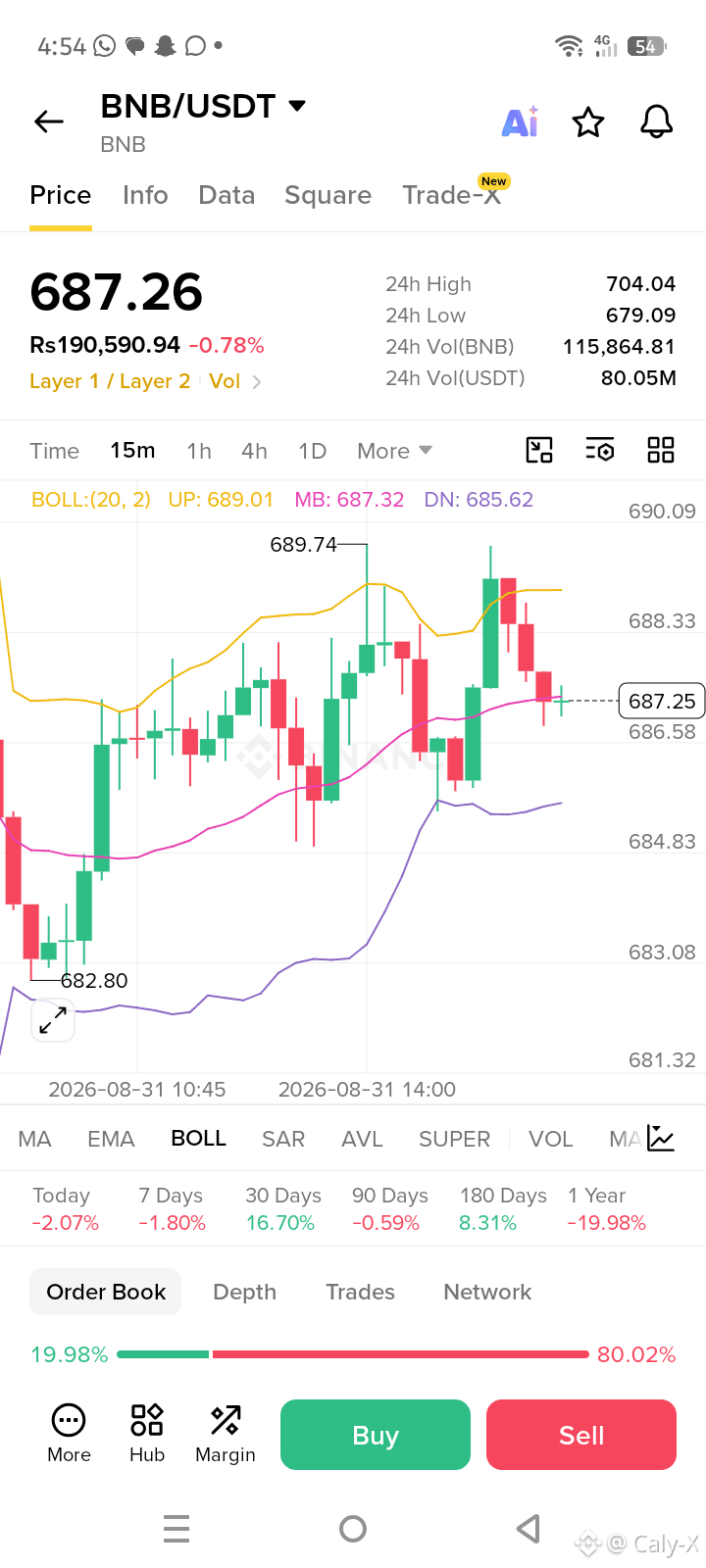The image size is (706, 1568).
Task: Open the Vol tag link
Action: coord(225,381)
